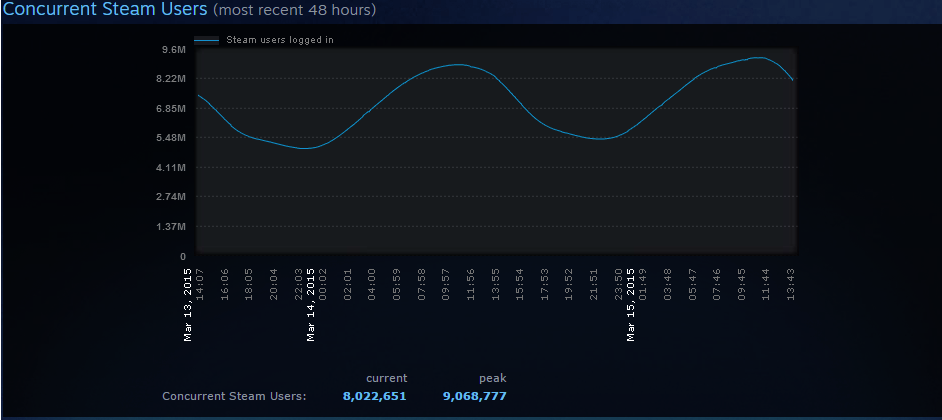Click the 04:00 time label
This screenshot has width=942, height=420.
pos(372,284)
